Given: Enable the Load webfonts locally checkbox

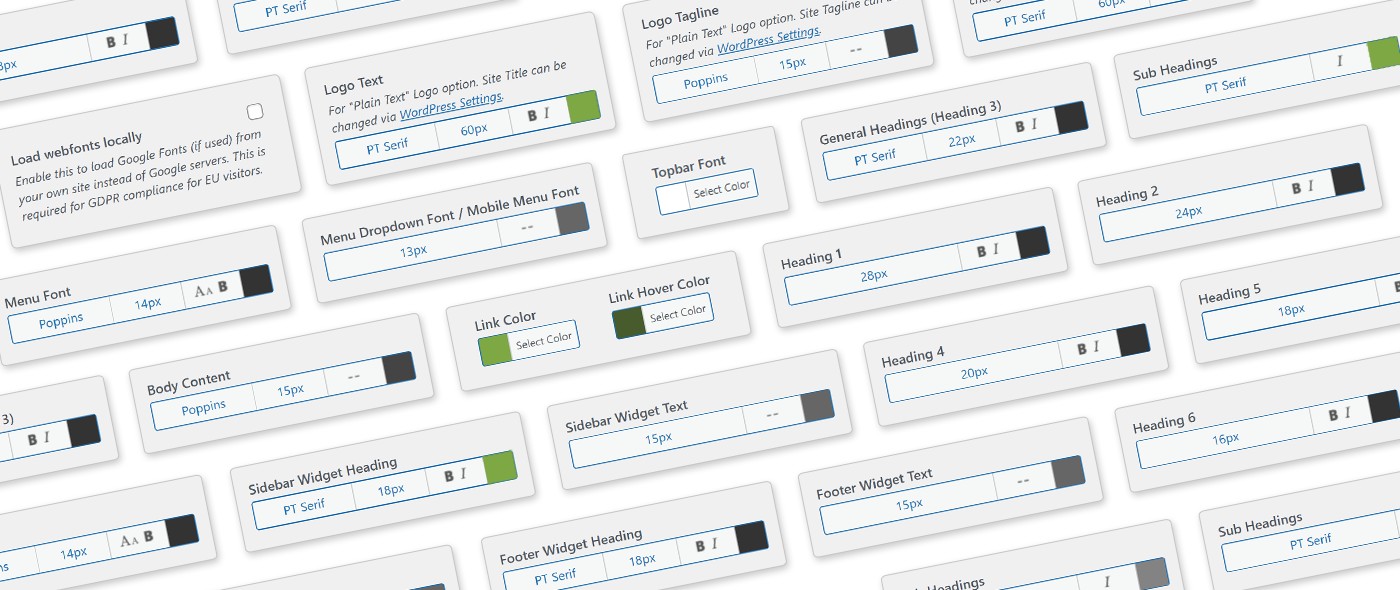Looking at the screenshot, I should pyautogui.click(x=254, y=110).
